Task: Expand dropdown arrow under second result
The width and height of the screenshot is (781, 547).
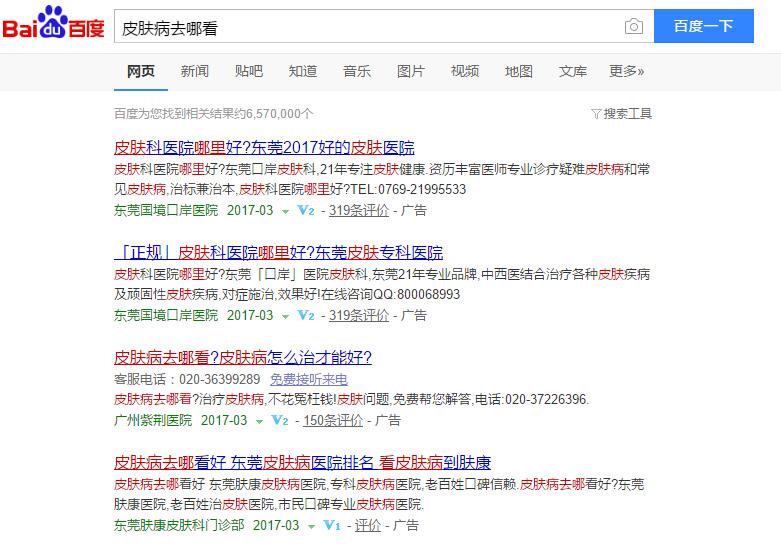Action: (x=285, y=317)
